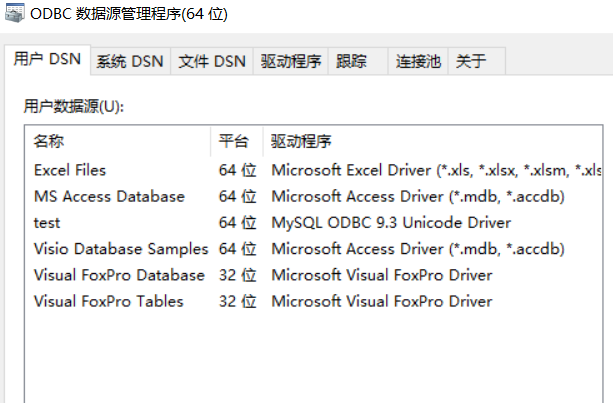Click 64 位 cell of Excel Files row

tap(237, 170)
